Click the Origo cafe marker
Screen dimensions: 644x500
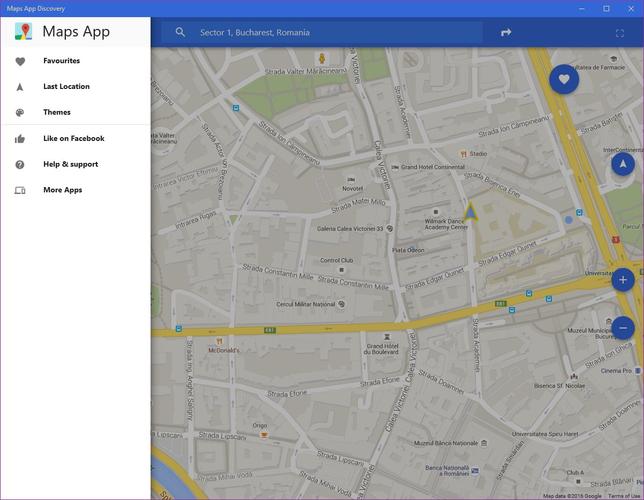click(x=264, y=434)
